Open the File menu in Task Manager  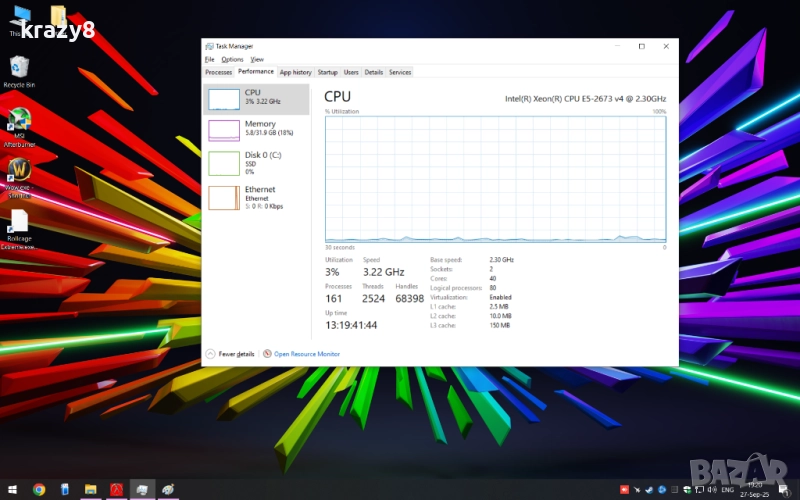[210, 59]
